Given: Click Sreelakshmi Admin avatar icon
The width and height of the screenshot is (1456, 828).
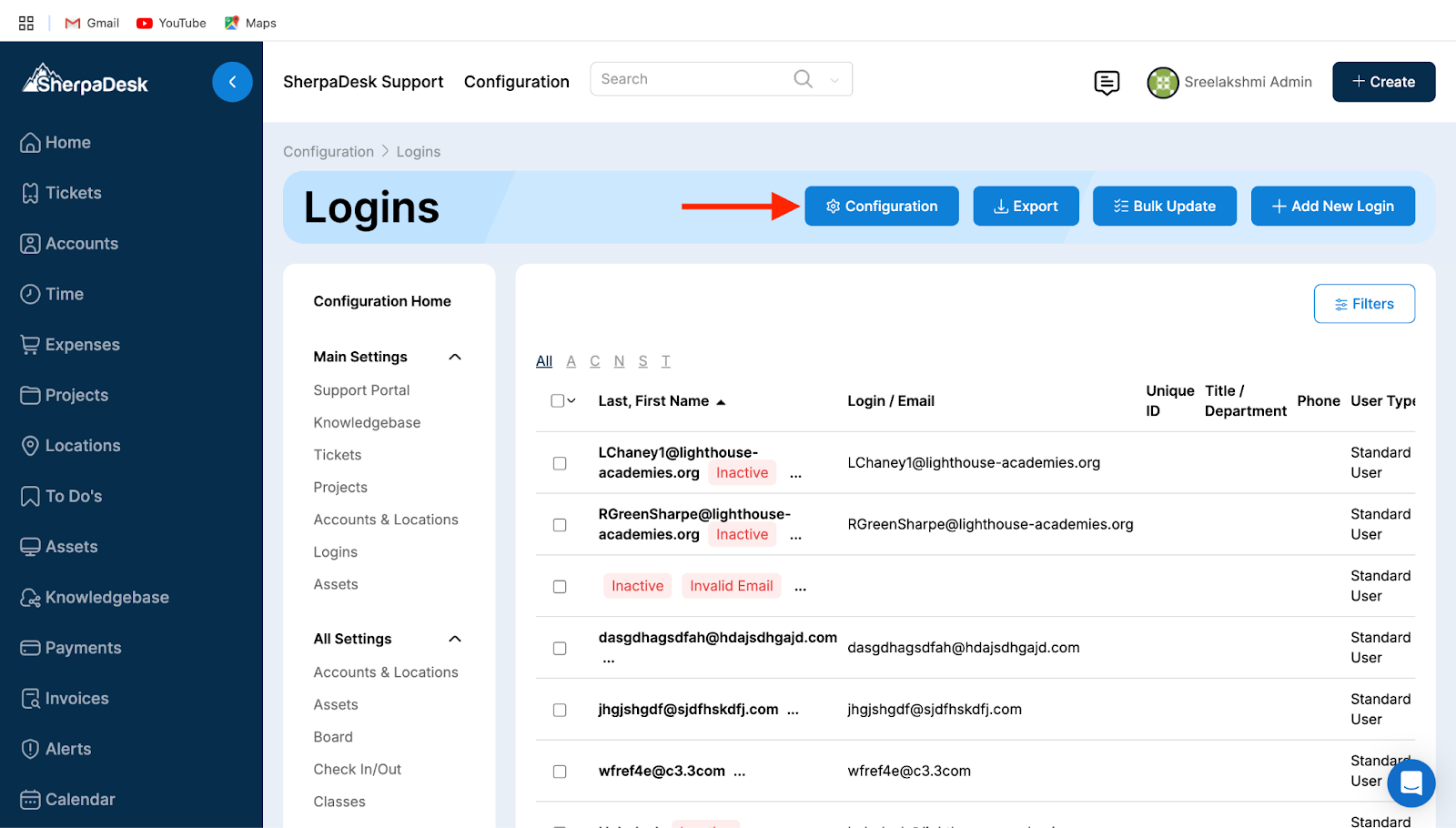Looking at the screenshot, I should pyautogui.click(x=1162, y=83).
